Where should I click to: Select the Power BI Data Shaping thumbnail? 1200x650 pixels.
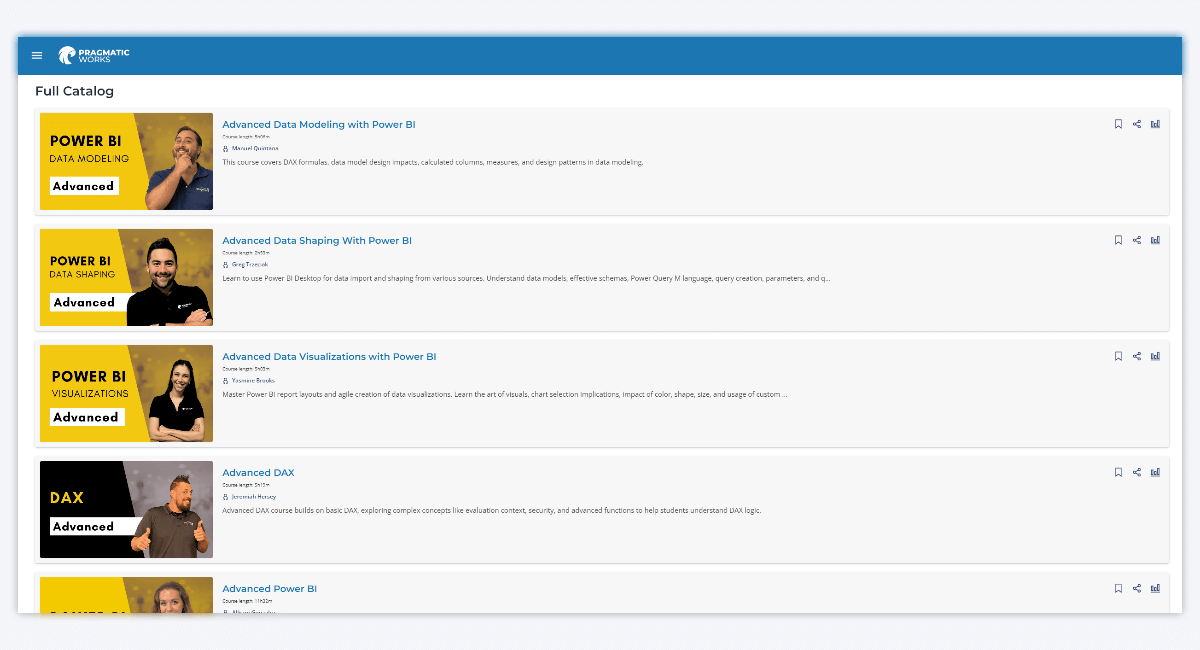(x=126, y=277)
